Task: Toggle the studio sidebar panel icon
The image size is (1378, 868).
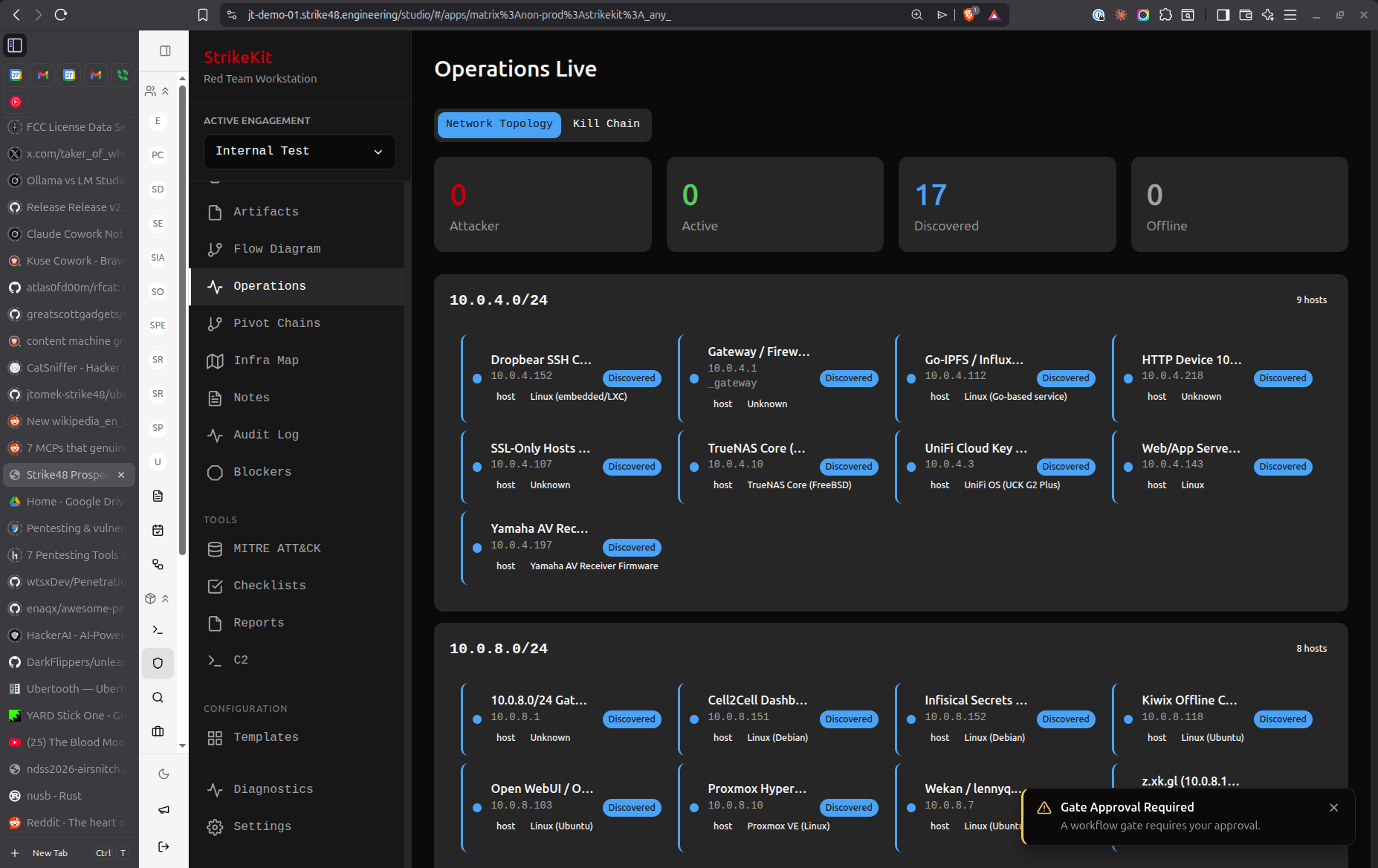Action: 165,51
